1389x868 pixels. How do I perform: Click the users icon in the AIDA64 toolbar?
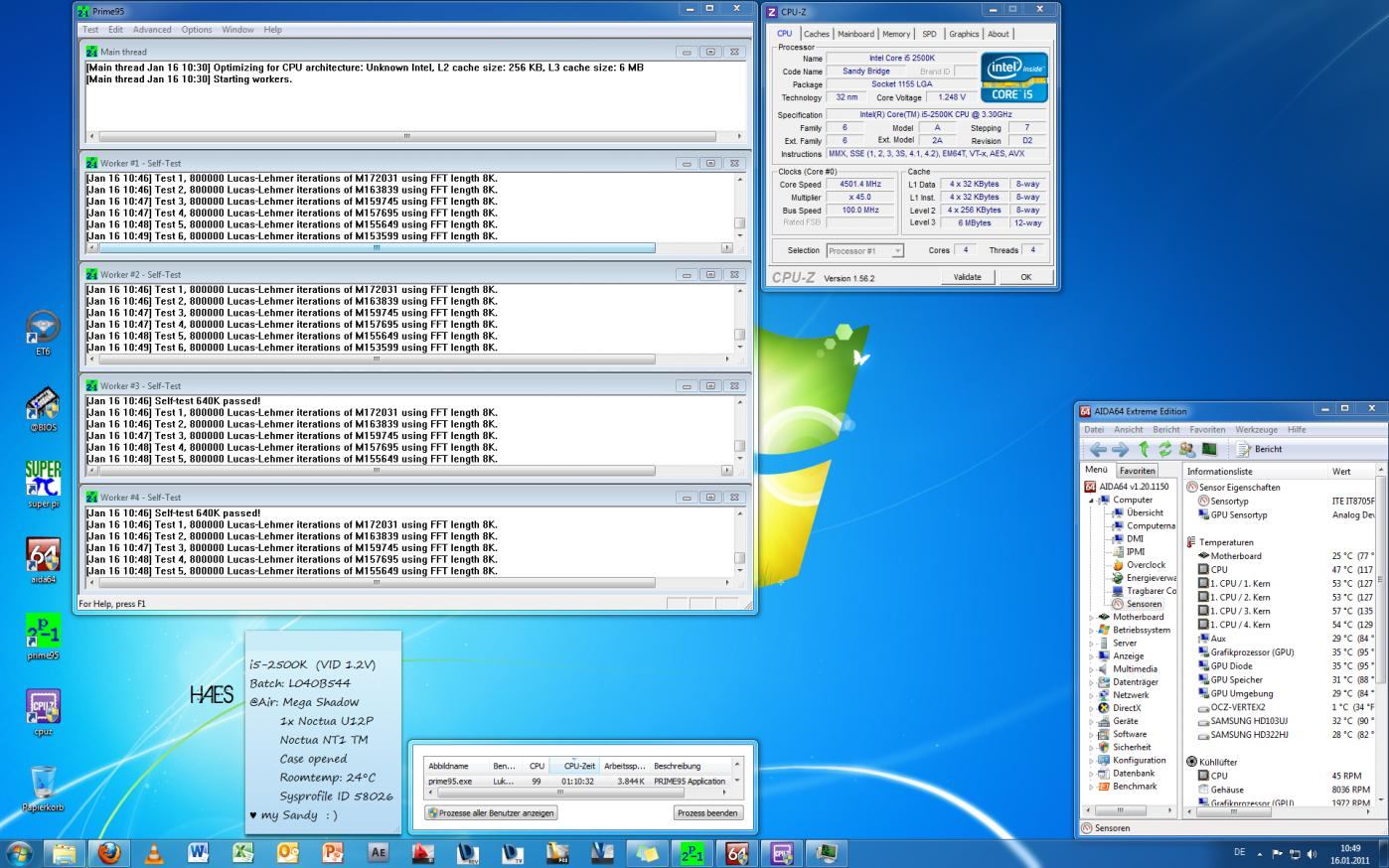pos(1186,449)
